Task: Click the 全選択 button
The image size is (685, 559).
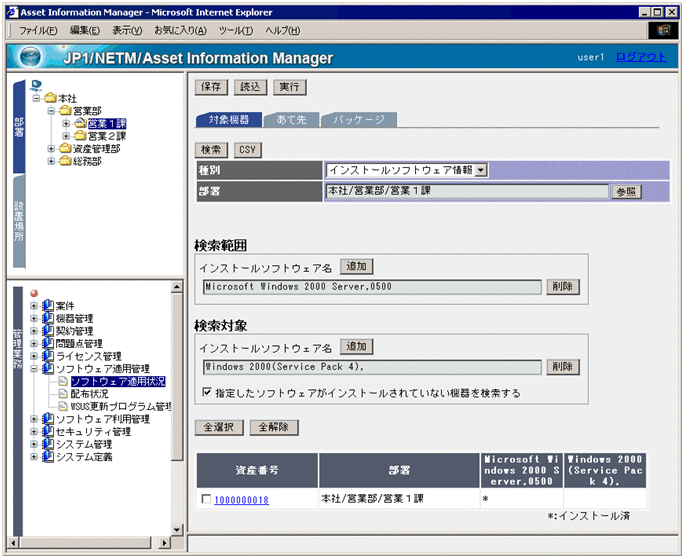Action: pyautogui.click(x=219, y=428)
